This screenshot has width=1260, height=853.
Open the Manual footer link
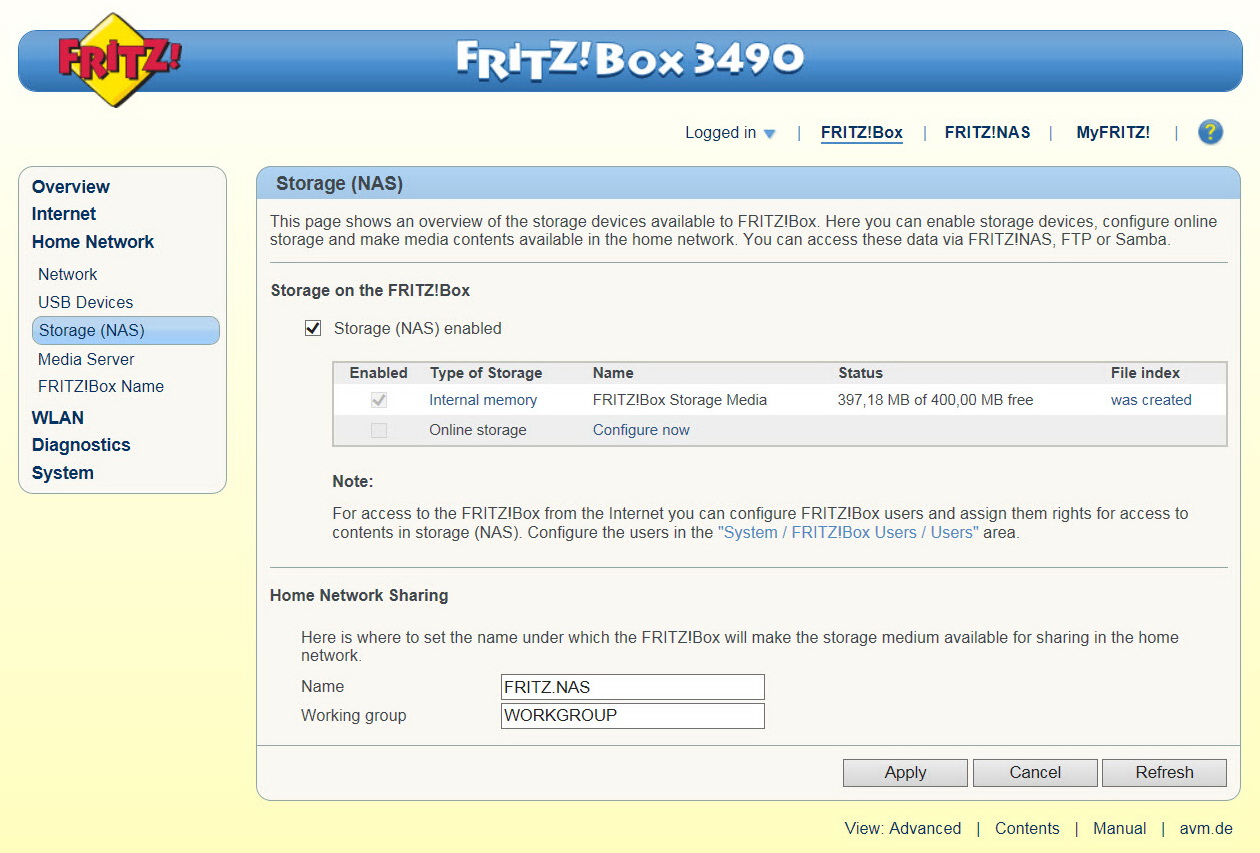(x=1120, y=829)
